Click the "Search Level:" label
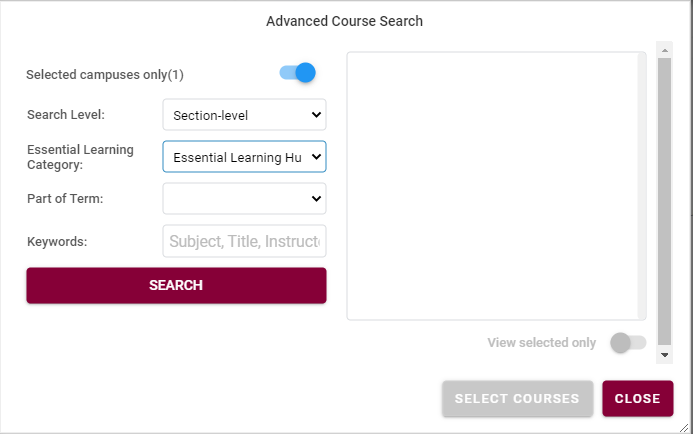 [x=66, y=115]
